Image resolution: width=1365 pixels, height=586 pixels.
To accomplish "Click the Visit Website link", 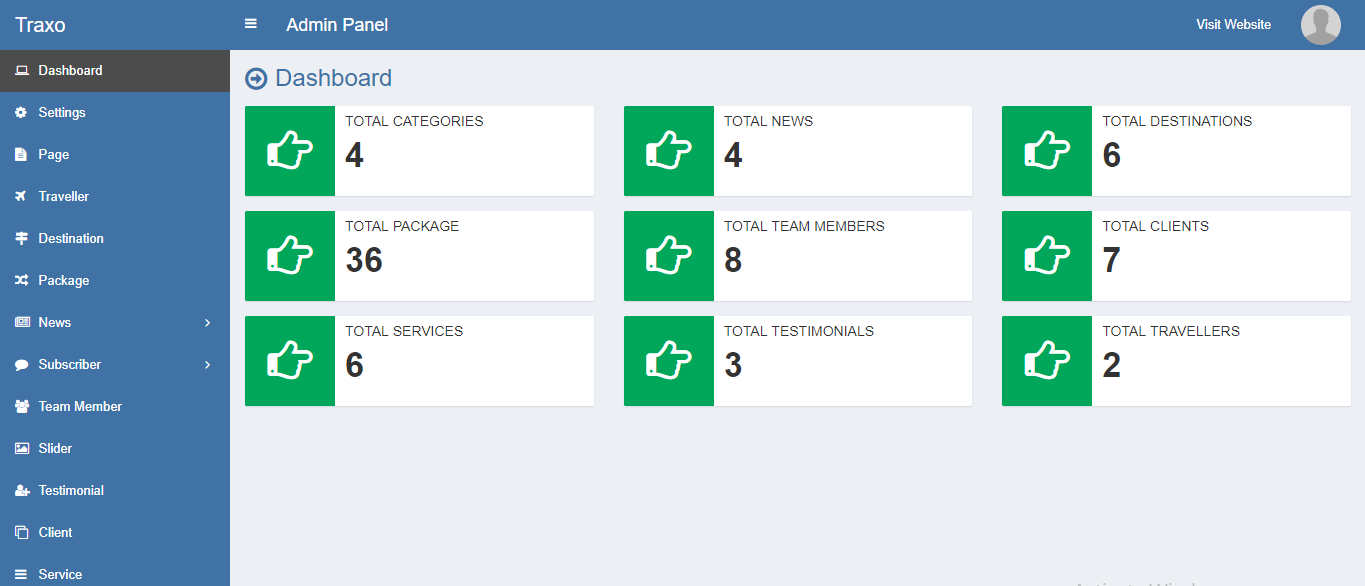I will (1233, 25).
